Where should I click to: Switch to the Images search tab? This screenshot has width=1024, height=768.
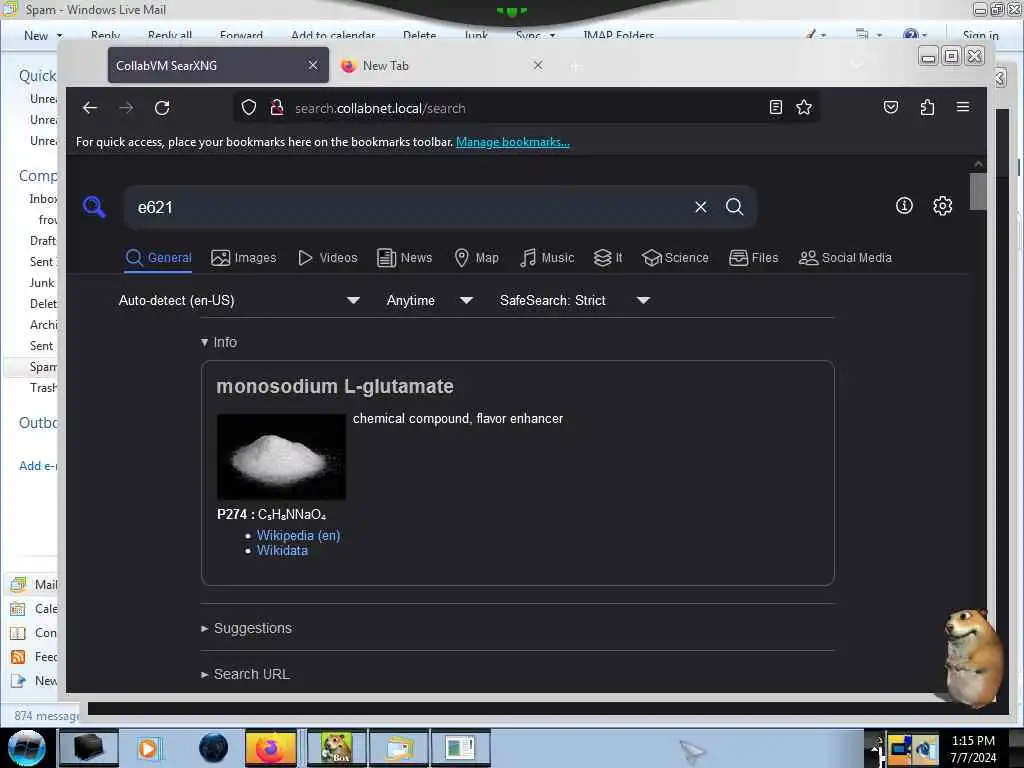[244, 258]
